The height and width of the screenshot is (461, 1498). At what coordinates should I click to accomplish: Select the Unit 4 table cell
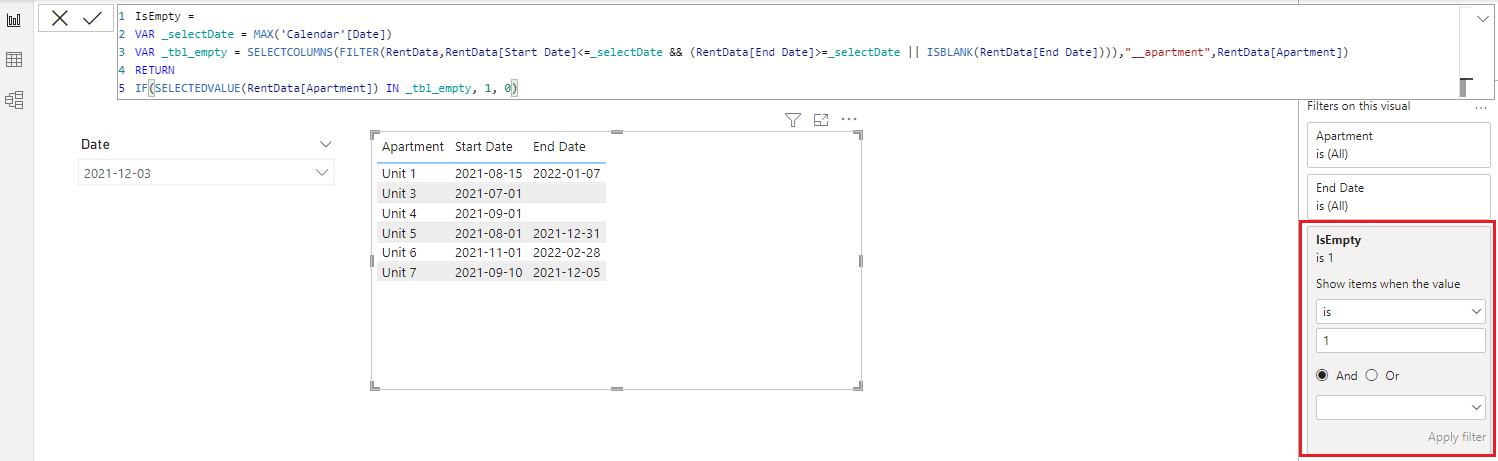coord(399,213)
